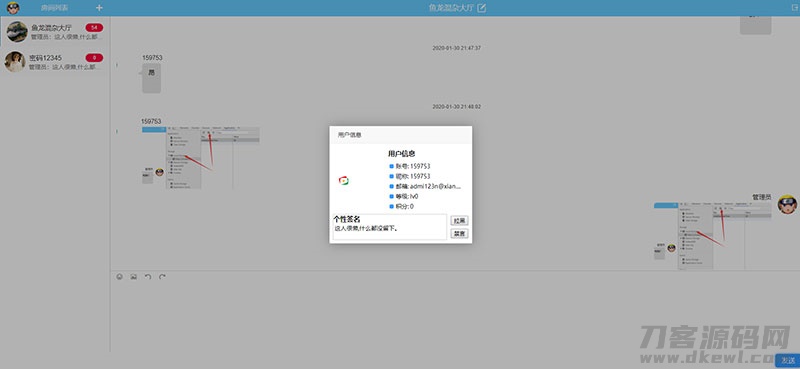Open the screenshot image sent by 管理员
The image size is (800, 369).
[x=713, y=236]
